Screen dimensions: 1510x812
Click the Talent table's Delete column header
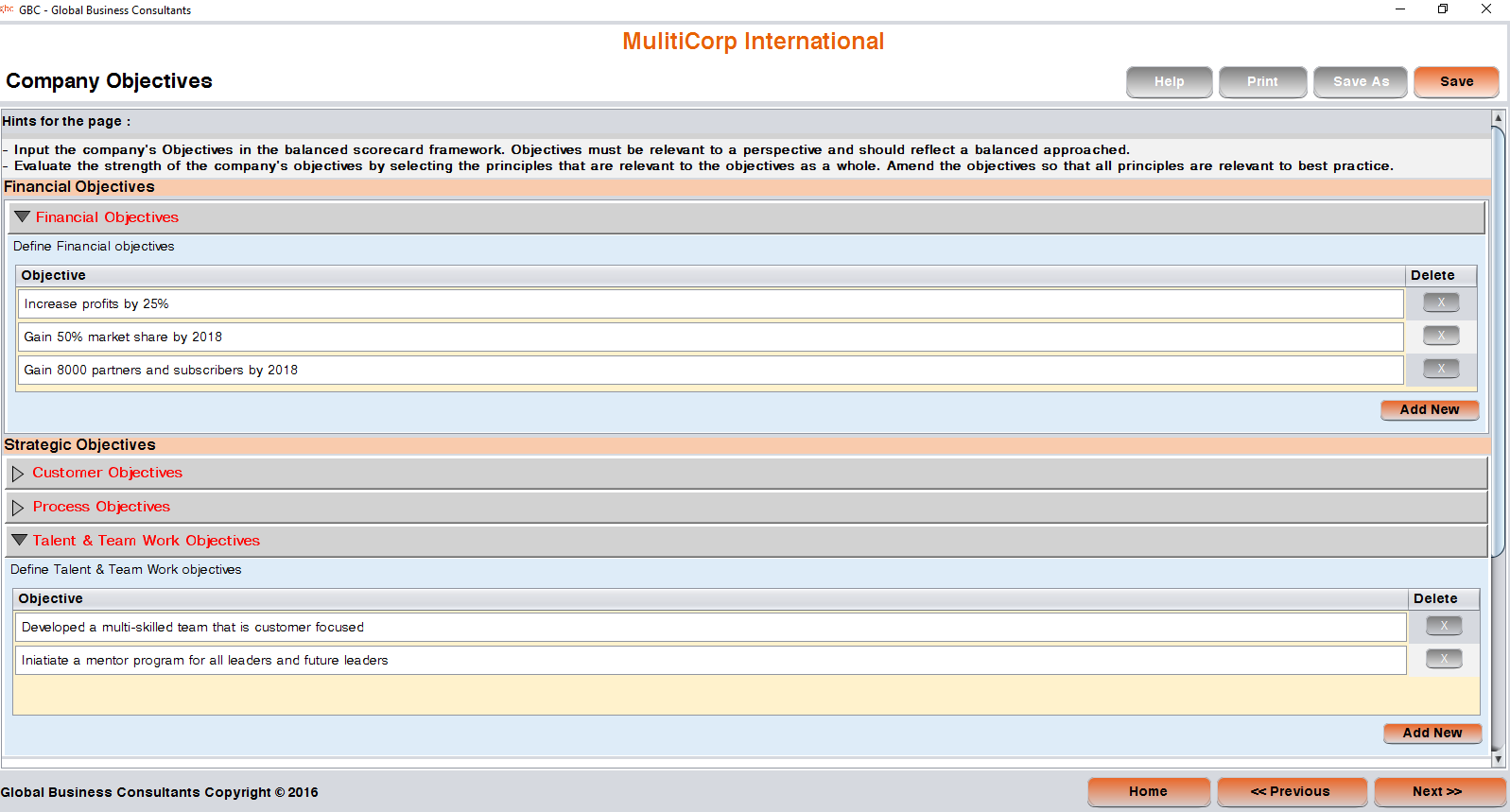click(1444, 598)
